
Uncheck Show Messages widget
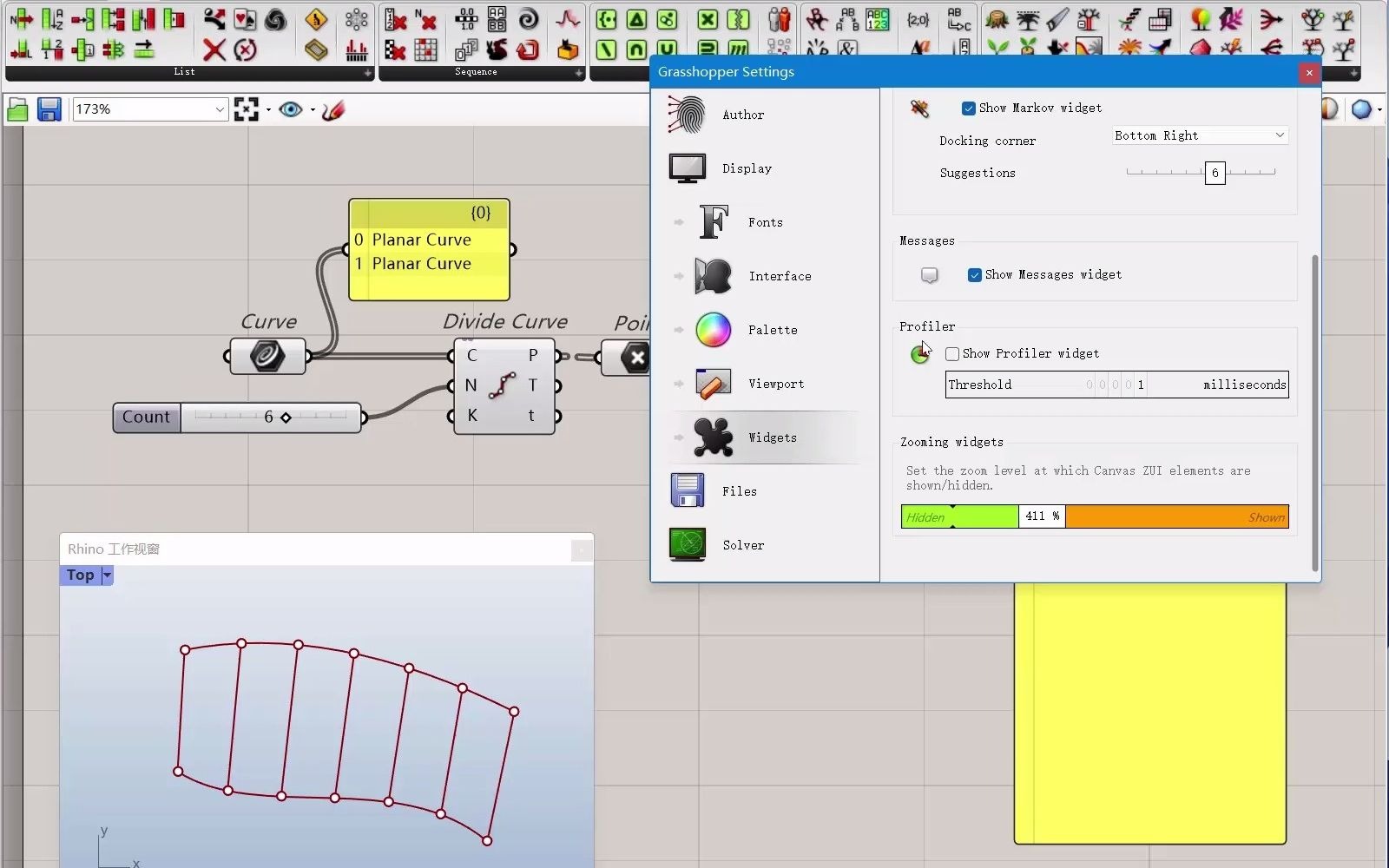click(974, 275)
